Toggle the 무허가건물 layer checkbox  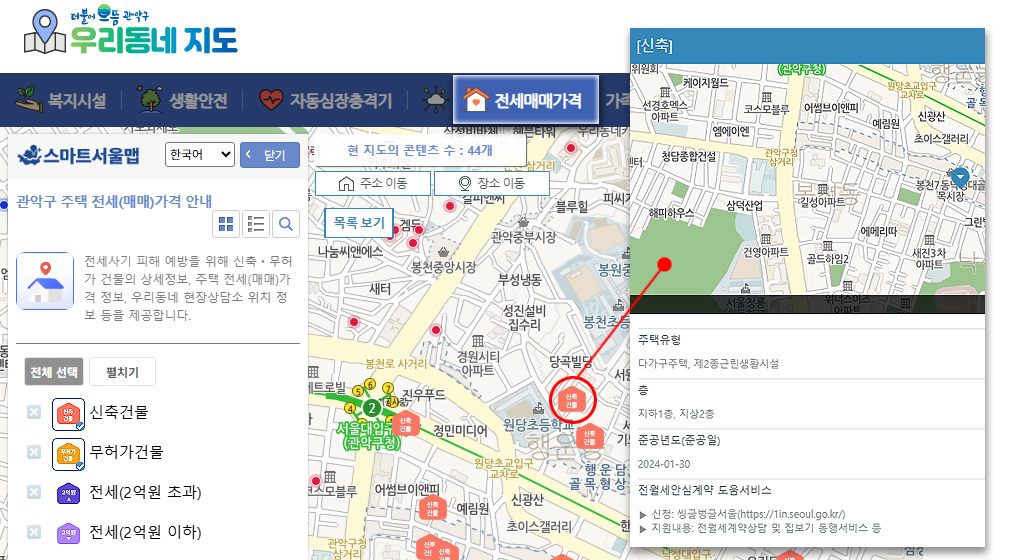(34, 452)
